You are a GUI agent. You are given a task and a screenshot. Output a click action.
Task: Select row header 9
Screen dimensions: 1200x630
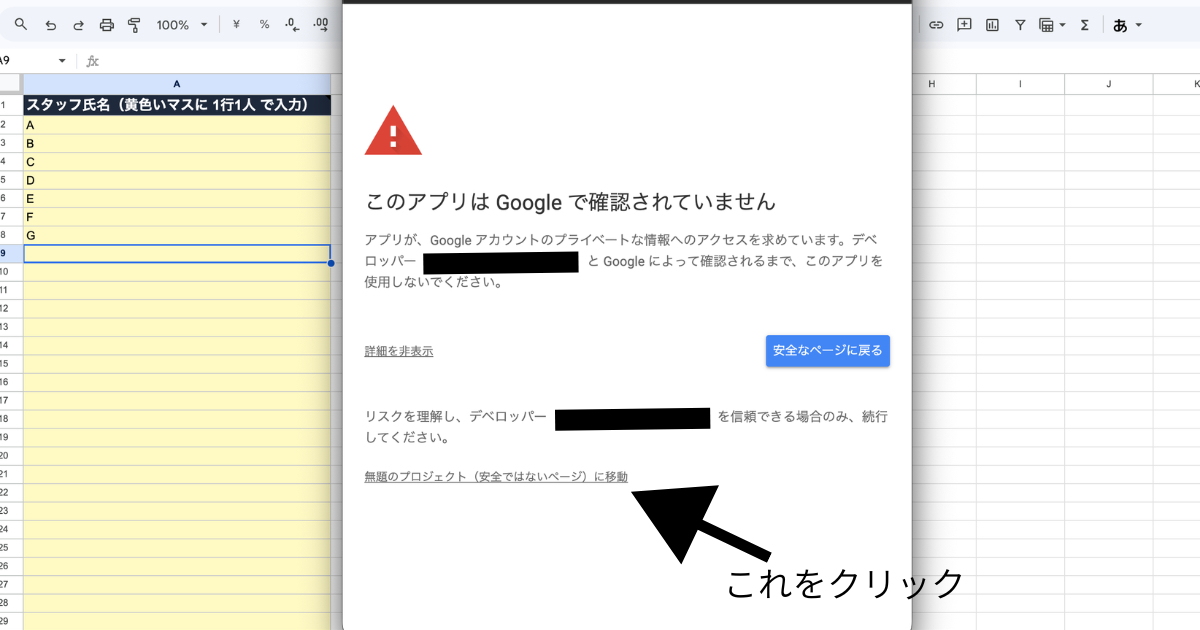(x=11, y=254)
